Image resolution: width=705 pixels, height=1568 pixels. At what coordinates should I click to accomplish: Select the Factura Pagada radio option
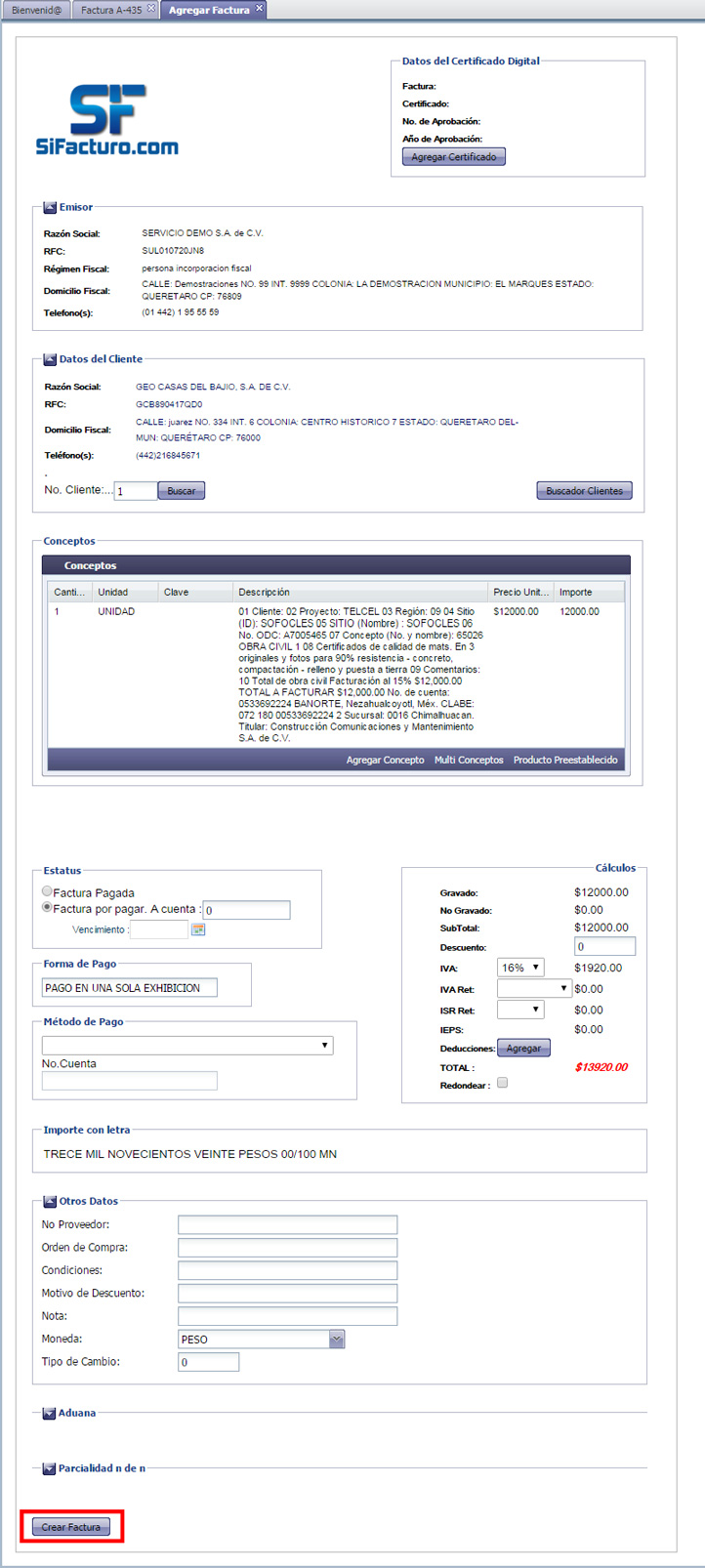point(47,891)
